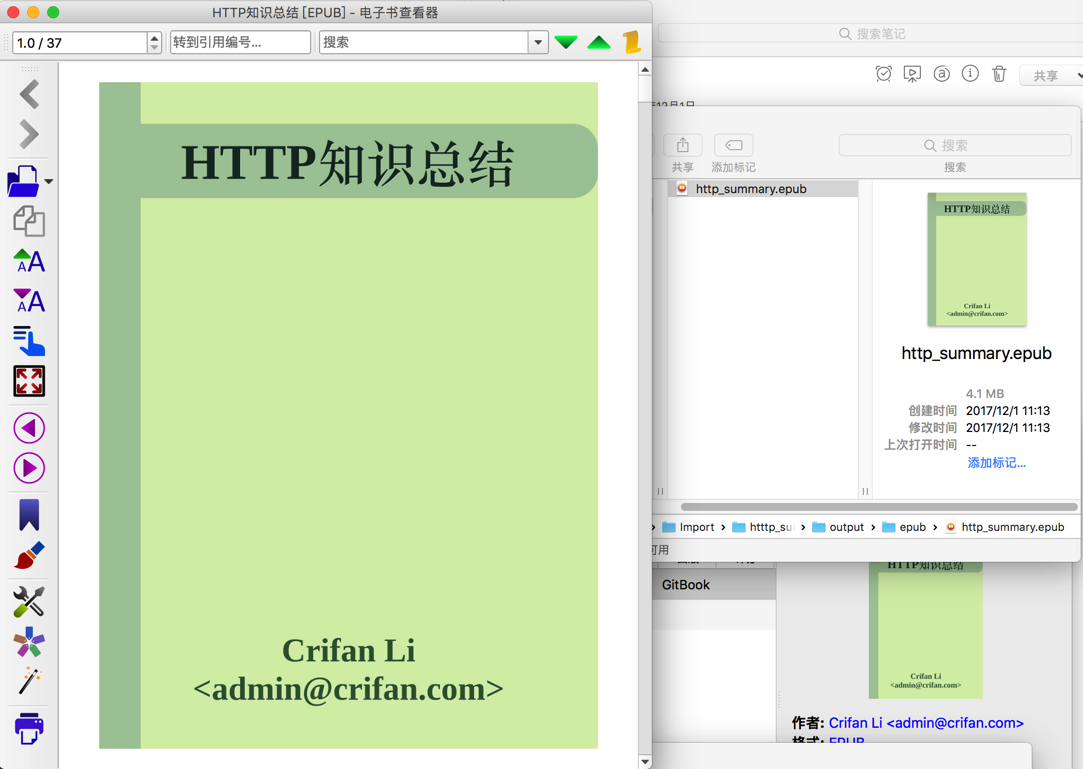The height and width of the screenshot is (769, 1083).
Task: Print the ebook
Action: [x=29, y=728]
